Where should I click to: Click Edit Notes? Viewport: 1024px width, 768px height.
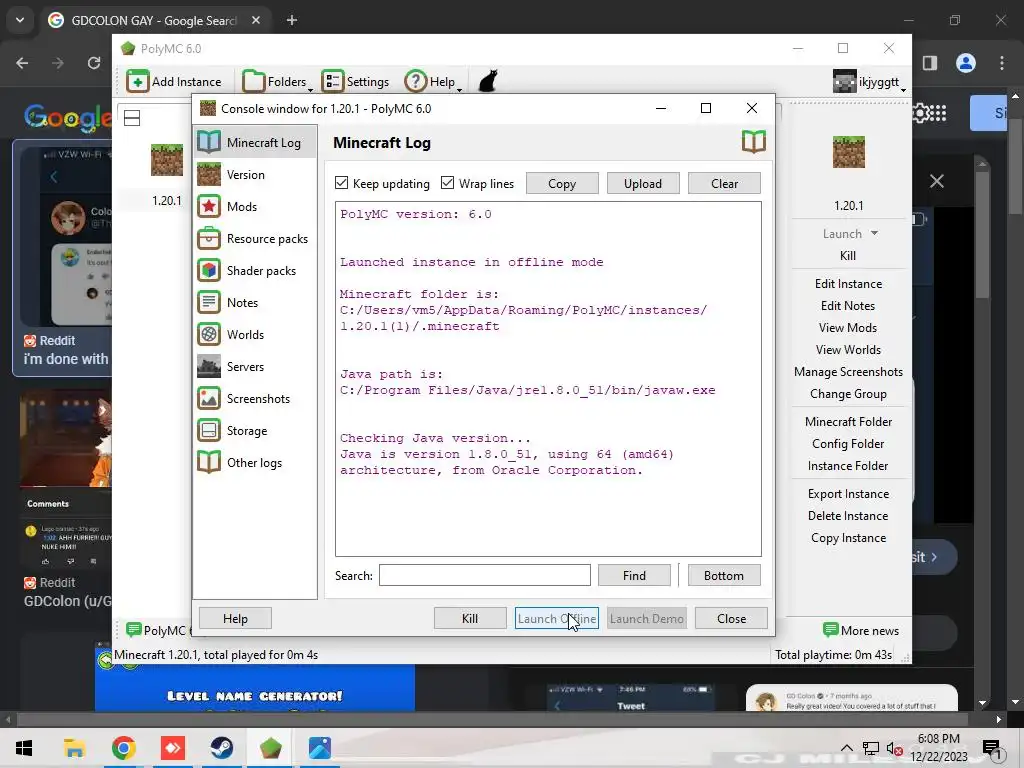click(848, 306)
